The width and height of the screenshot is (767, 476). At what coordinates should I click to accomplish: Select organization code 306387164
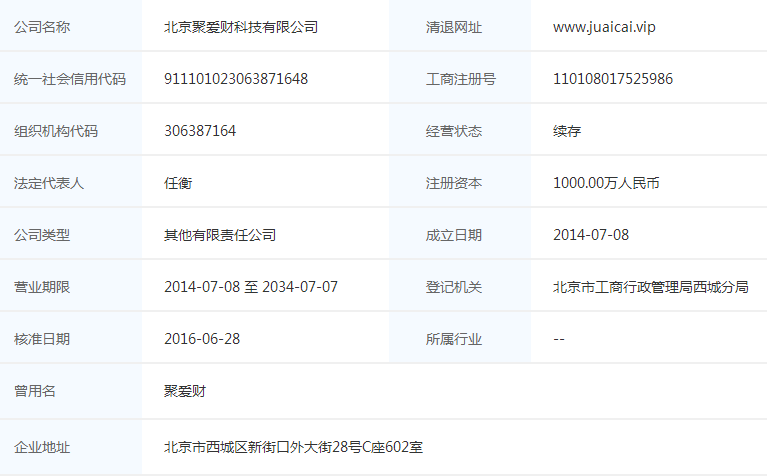pos(200,131)
